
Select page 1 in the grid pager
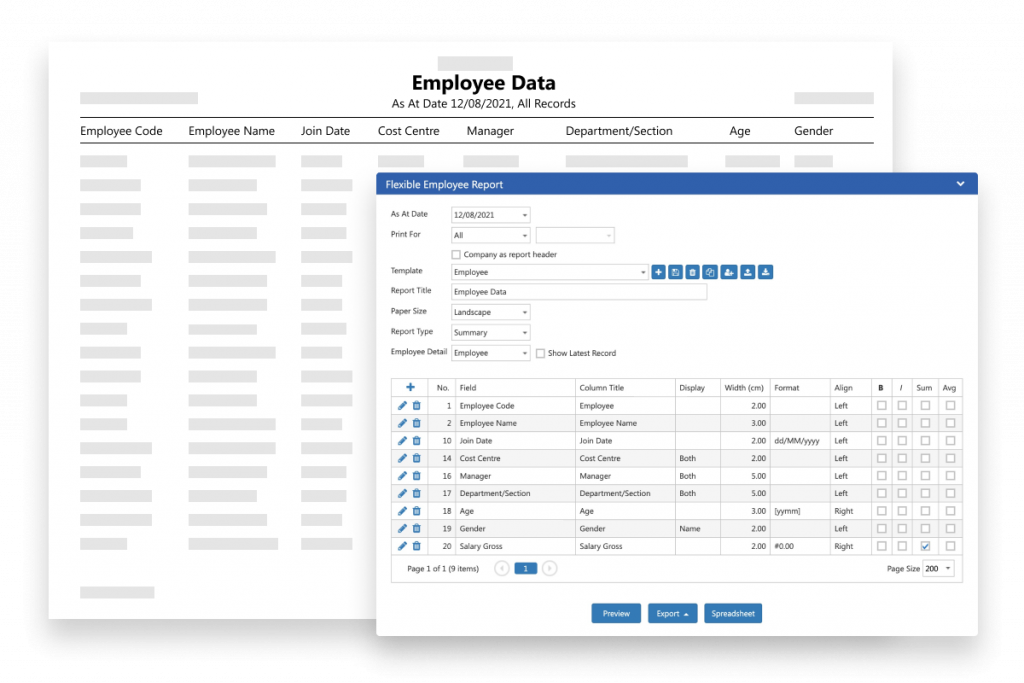click(x=526, y=569)
